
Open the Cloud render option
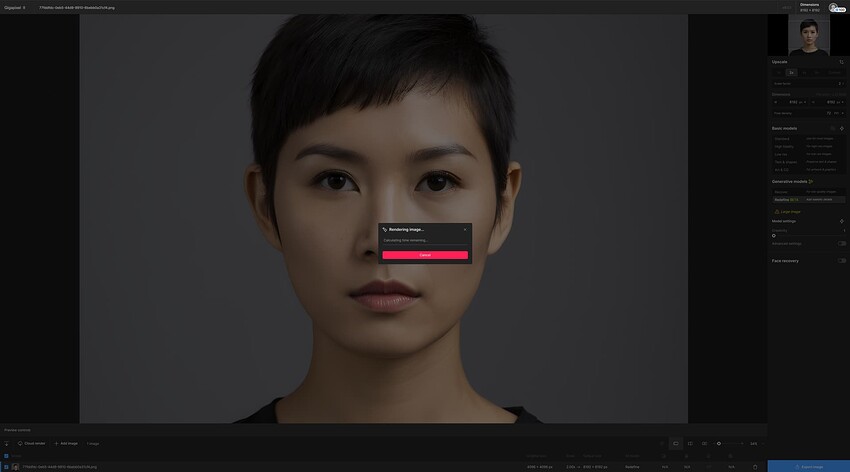(31, 443)
